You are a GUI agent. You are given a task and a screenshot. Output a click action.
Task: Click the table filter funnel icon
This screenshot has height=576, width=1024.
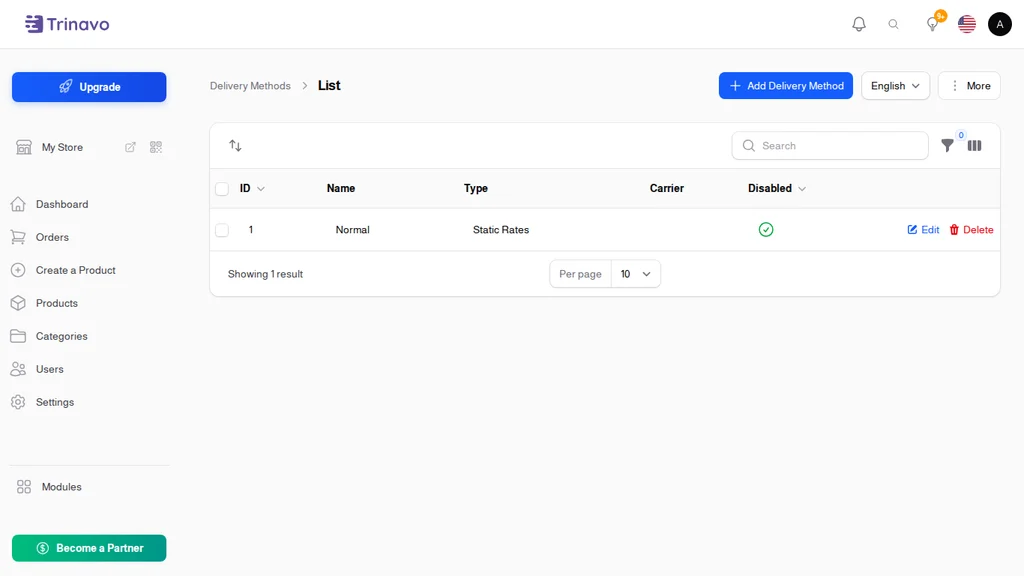(x=947, y=146)
